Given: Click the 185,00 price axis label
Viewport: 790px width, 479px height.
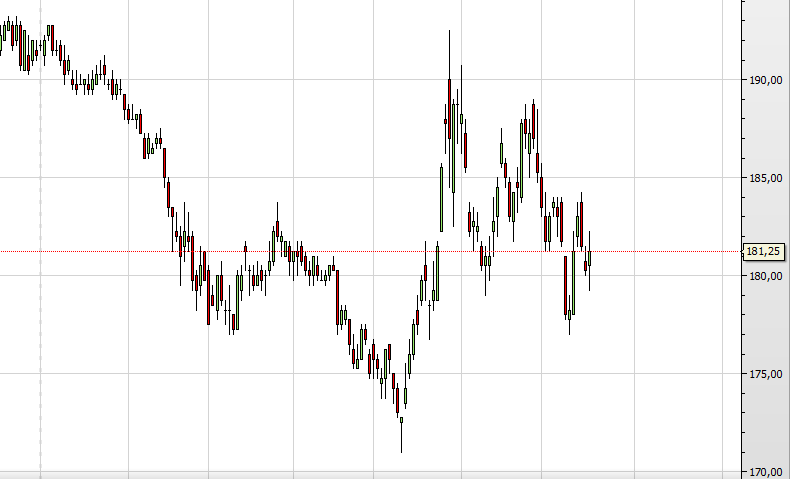Looking at the screenshot, I should [766, 178].
